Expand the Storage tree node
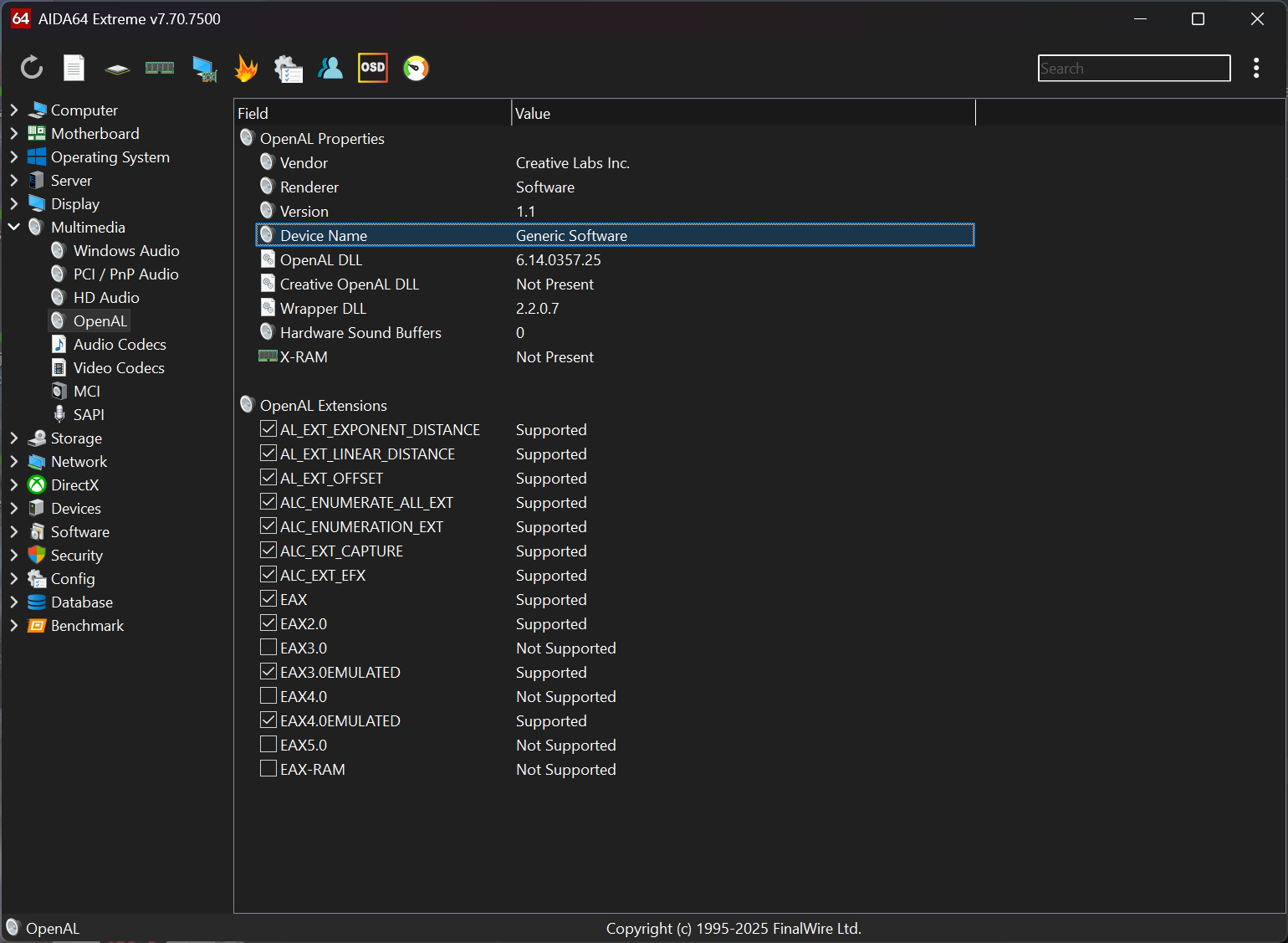The width and height of the screenshot is (1288, 943). 13,438
